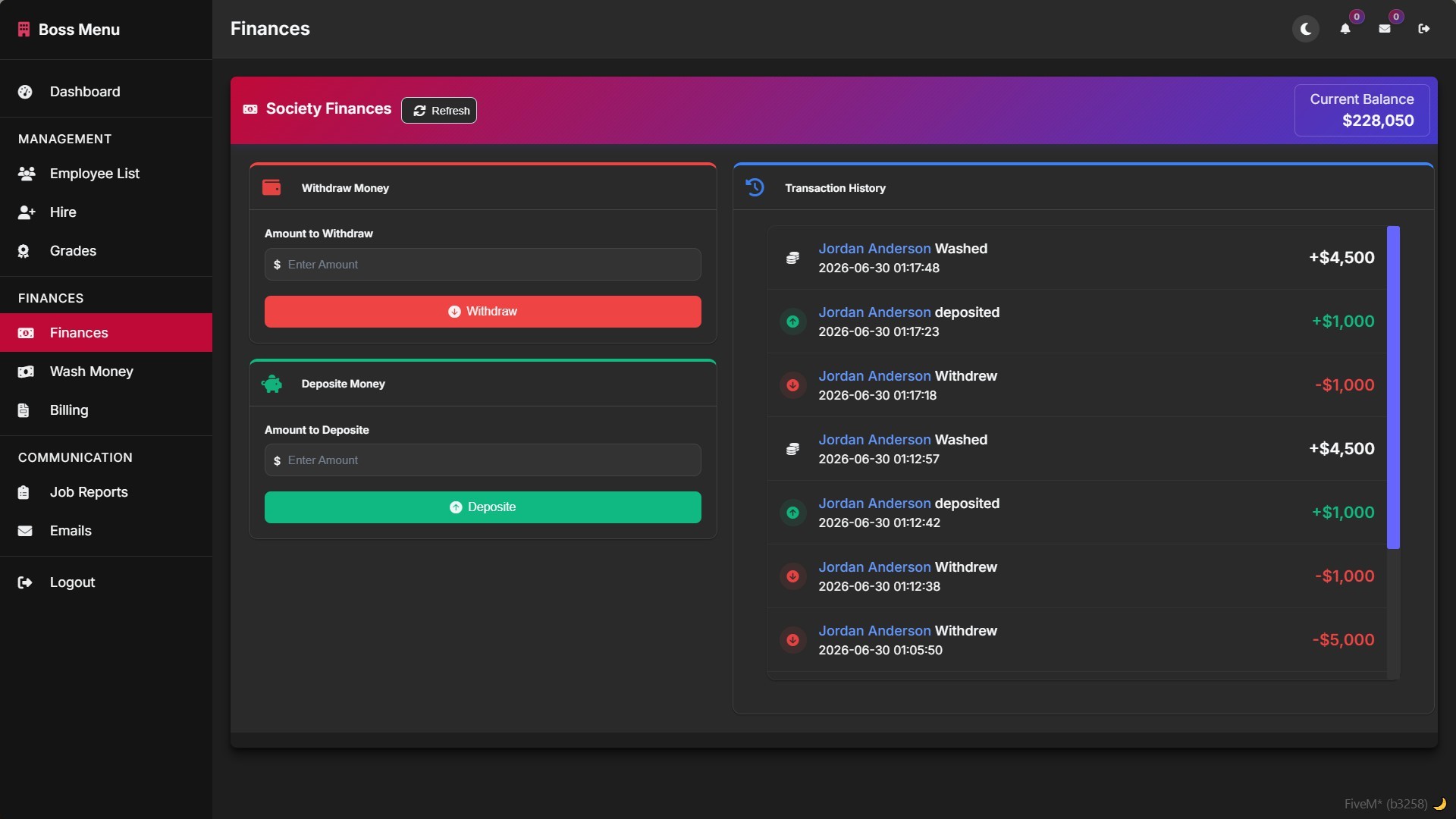Click the green Deposite button
Image resolution: width=1456 pixels, height=819 pixels.
(483, 507)
